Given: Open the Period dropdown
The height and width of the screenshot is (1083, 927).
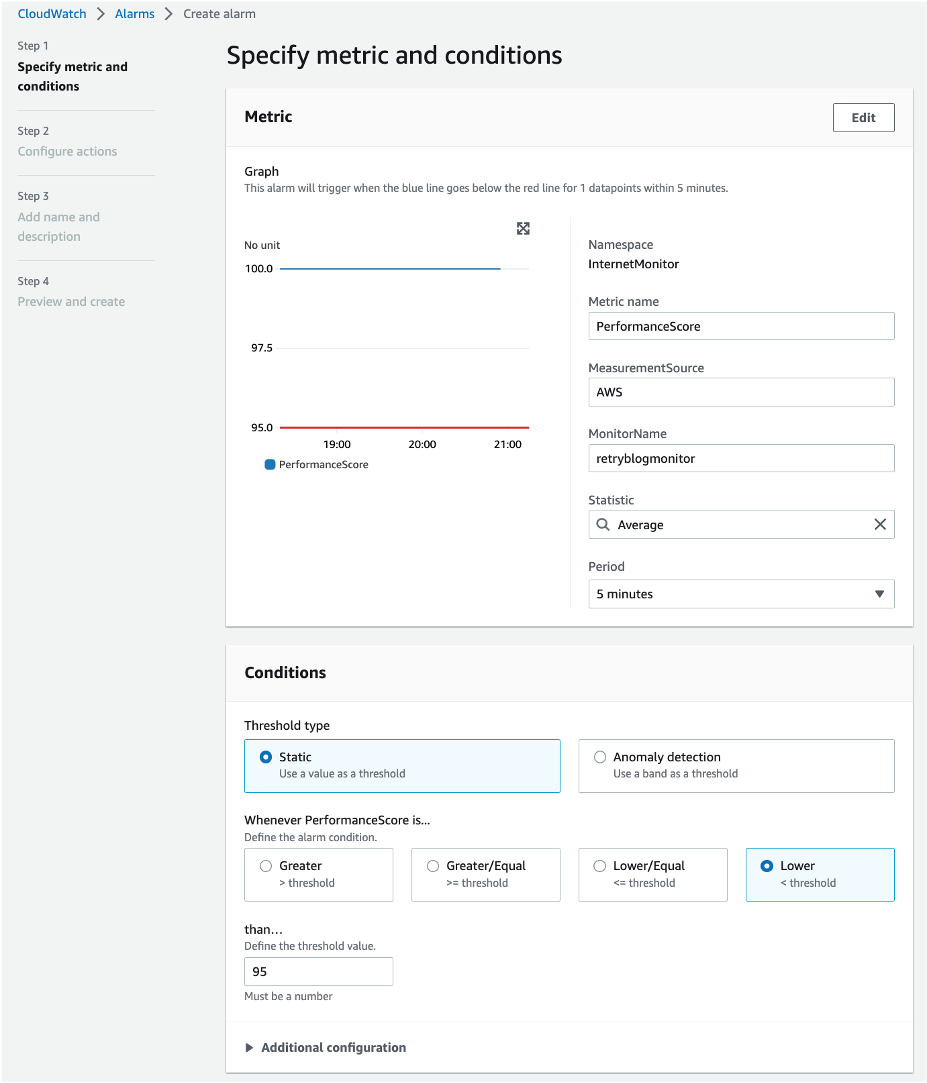Looking at the screenshot, I should 741,594.
